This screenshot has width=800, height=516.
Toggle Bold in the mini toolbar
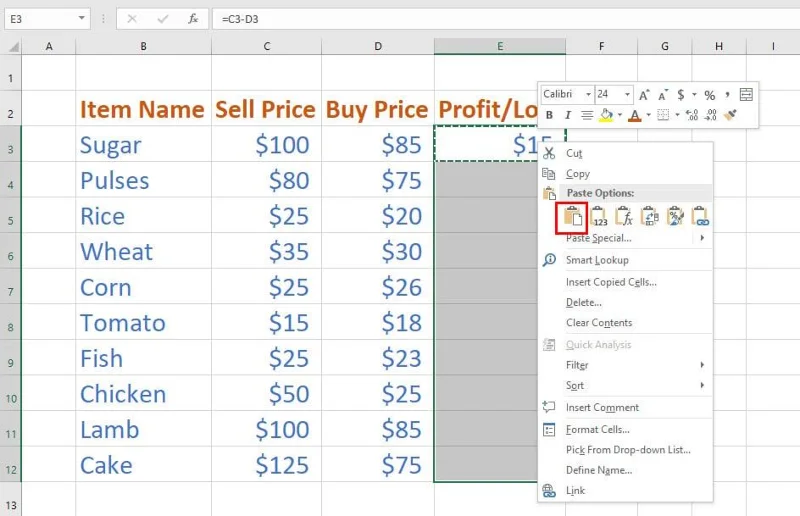coord(549,115)
